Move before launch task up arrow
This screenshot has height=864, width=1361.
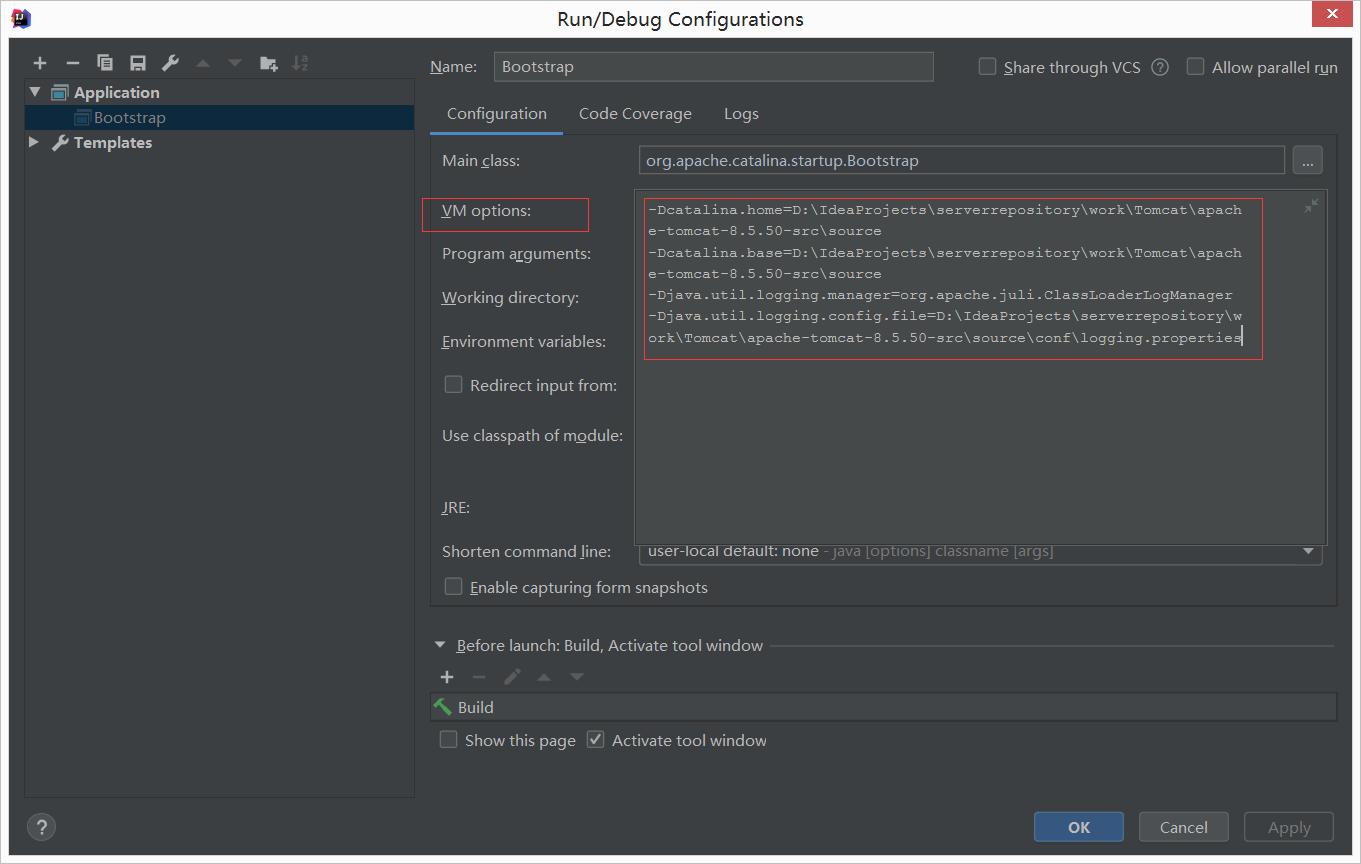pyautogui.click(x=544, y=677)
